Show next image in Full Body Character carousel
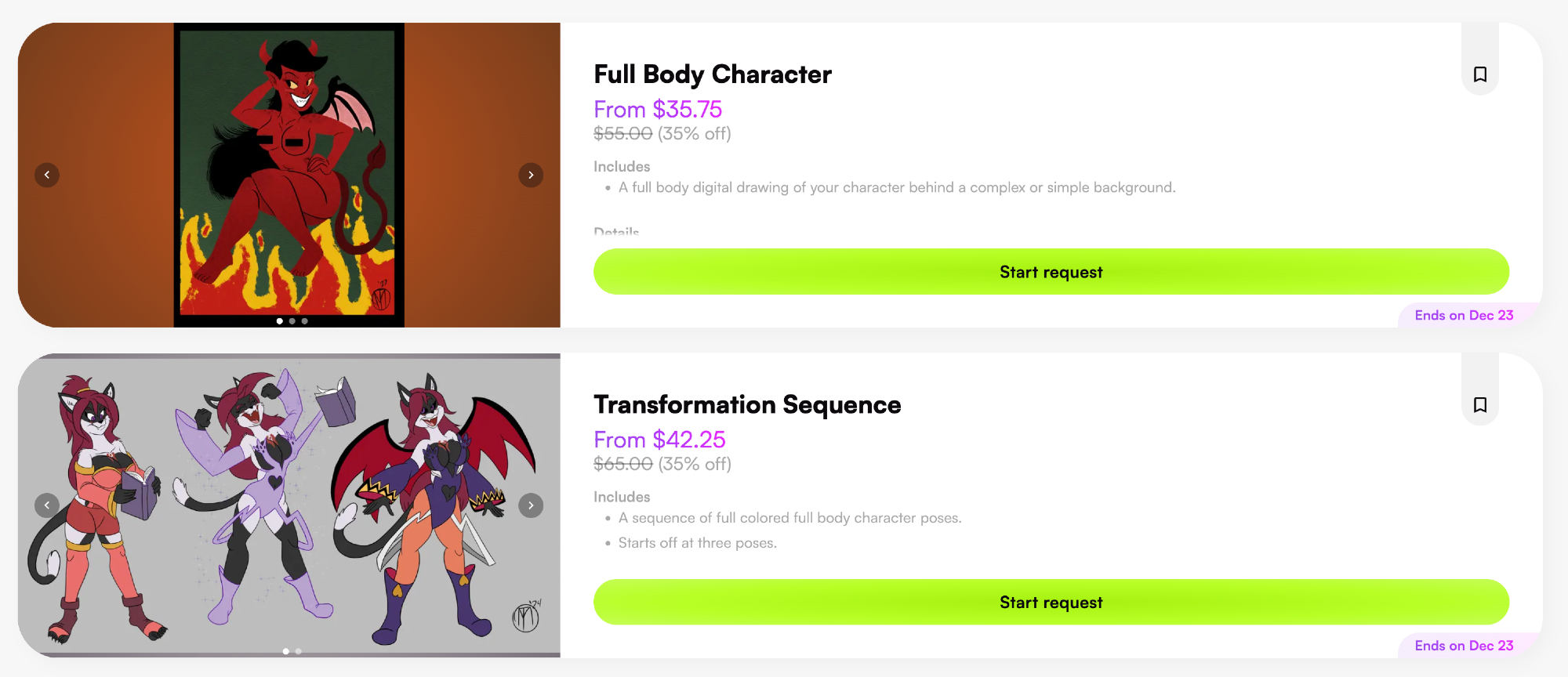 coord(531,175)
